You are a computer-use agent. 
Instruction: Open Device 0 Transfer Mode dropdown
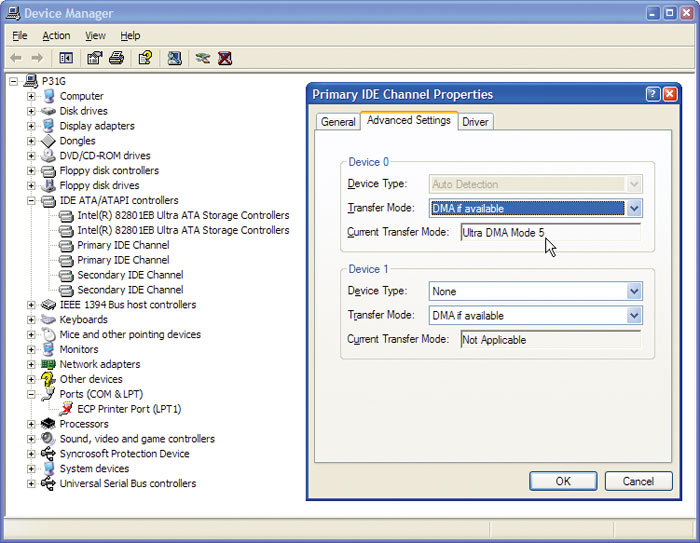click(x=633, y=208)
